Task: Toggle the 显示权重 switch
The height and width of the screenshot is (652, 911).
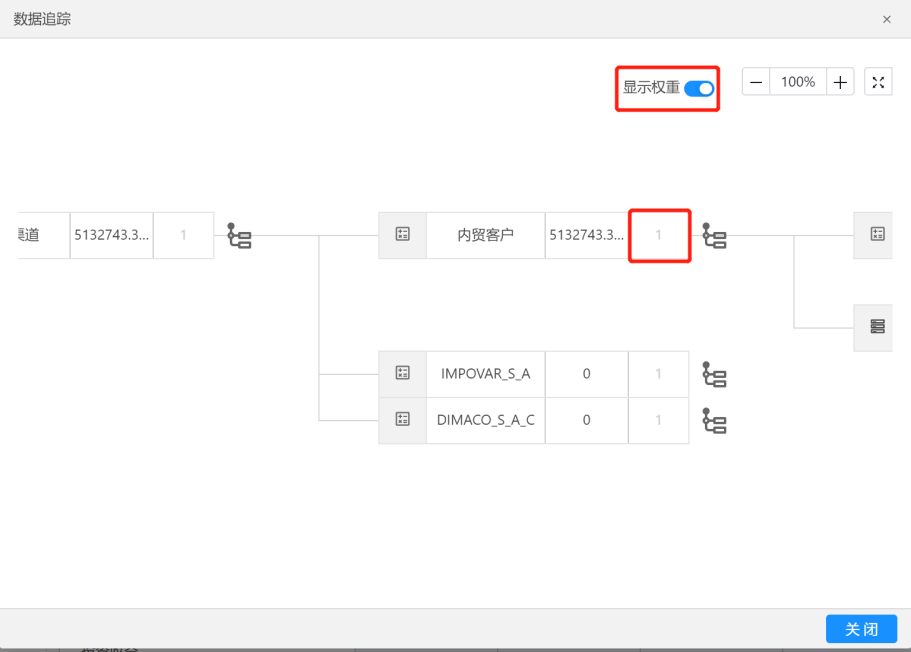Action: (699, 88)
